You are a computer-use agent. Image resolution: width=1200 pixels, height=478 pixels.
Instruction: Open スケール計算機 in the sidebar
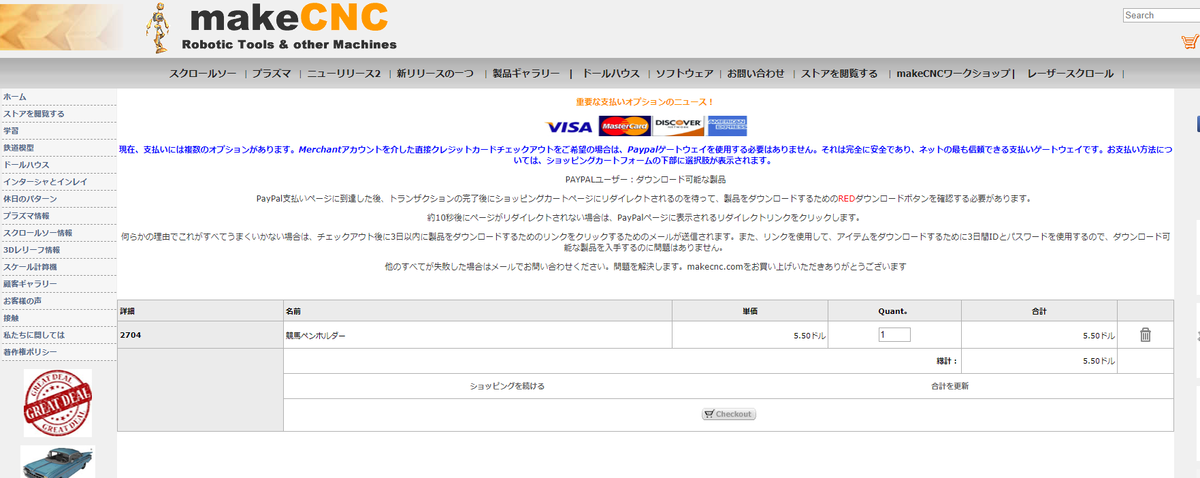tap(30, 267)
